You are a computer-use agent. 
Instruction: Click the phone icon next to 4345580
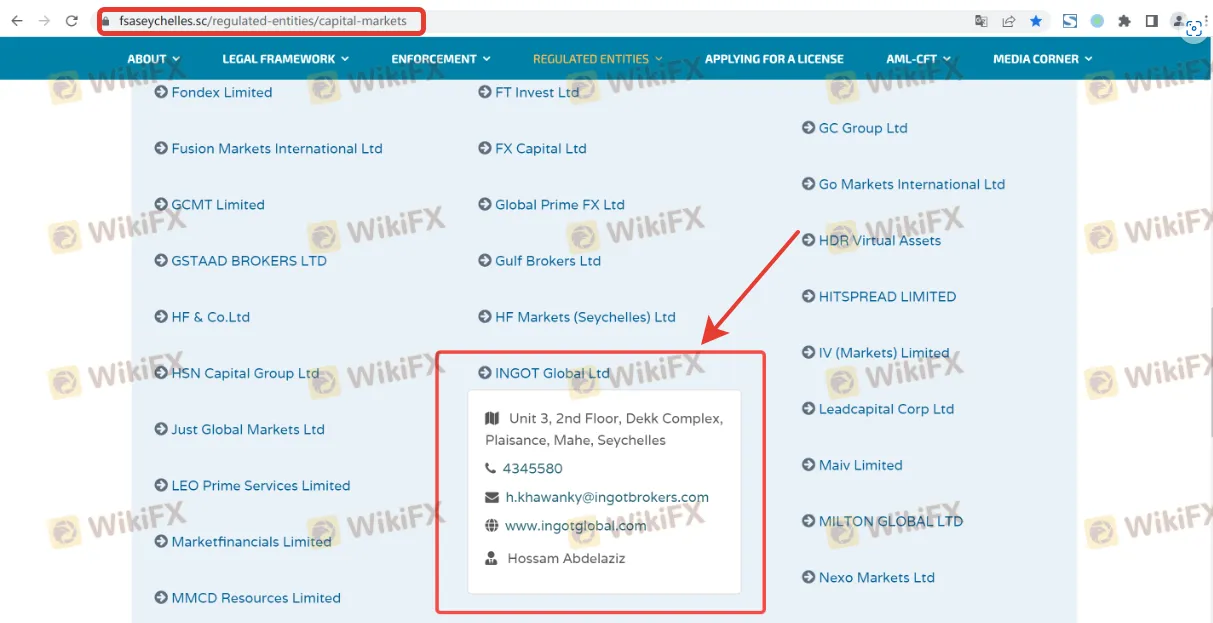pos(490,468)
